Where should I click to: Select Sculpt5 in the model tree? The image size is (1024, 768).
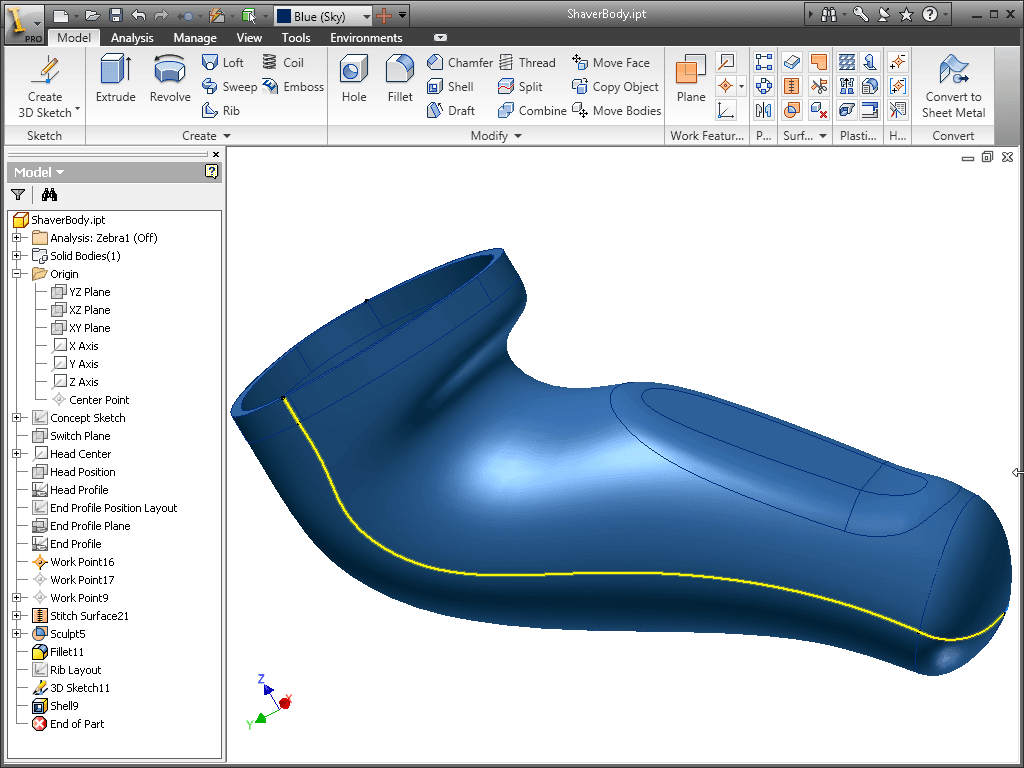66,633
